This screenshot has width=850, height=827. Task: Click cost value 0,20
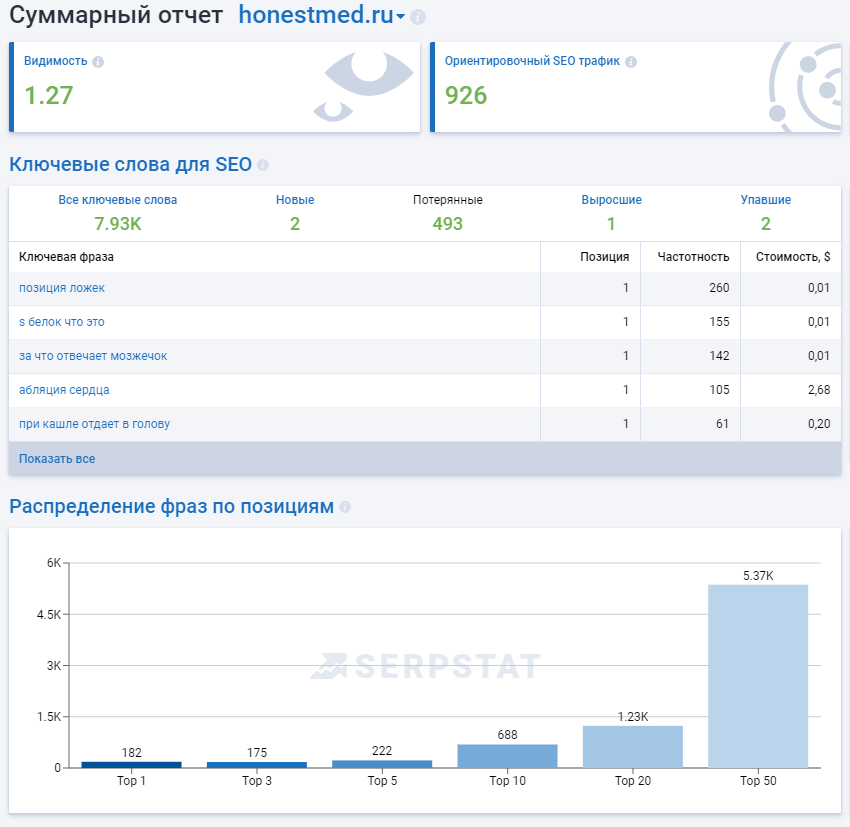[x=819, y=424]
